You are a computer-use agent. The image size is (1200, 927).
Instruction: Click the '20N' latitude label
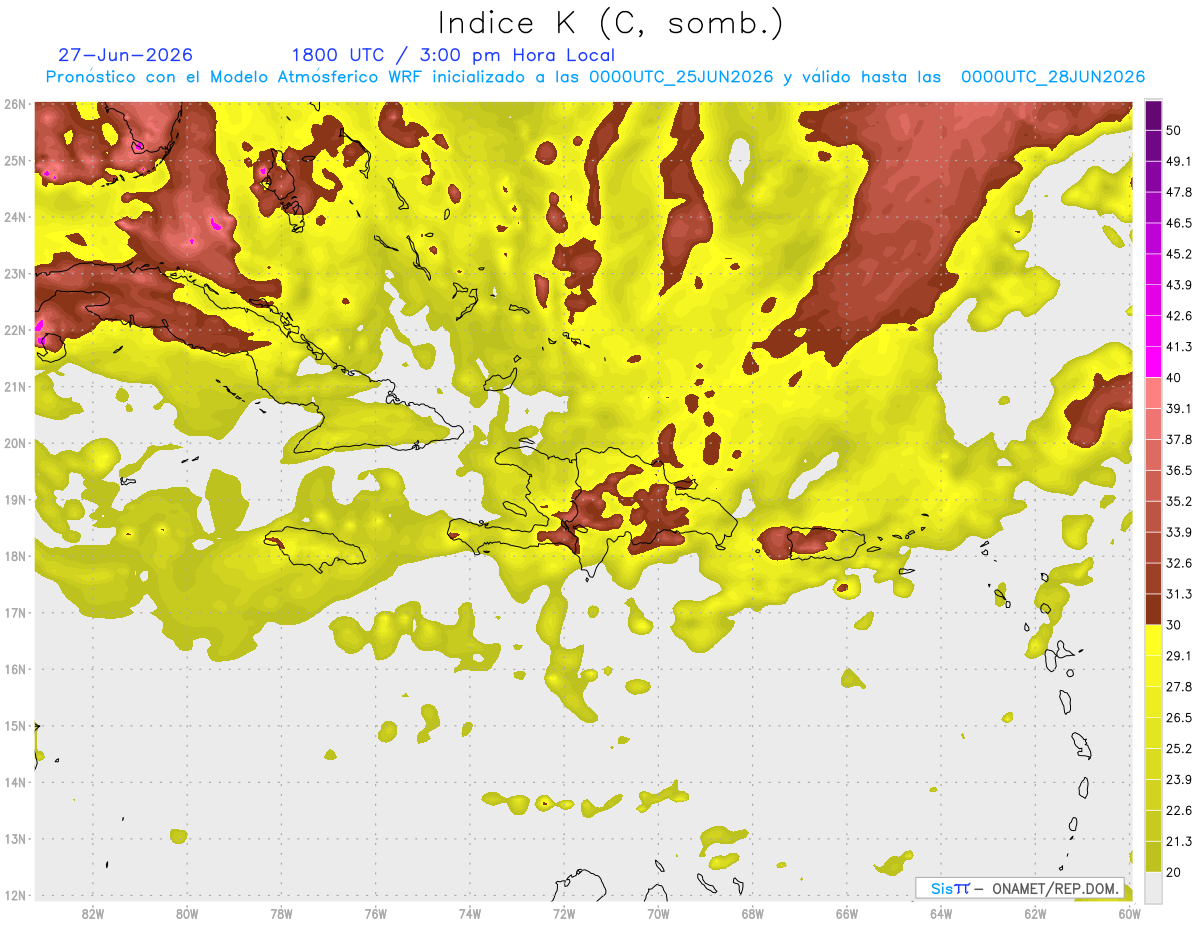(15, 443)
